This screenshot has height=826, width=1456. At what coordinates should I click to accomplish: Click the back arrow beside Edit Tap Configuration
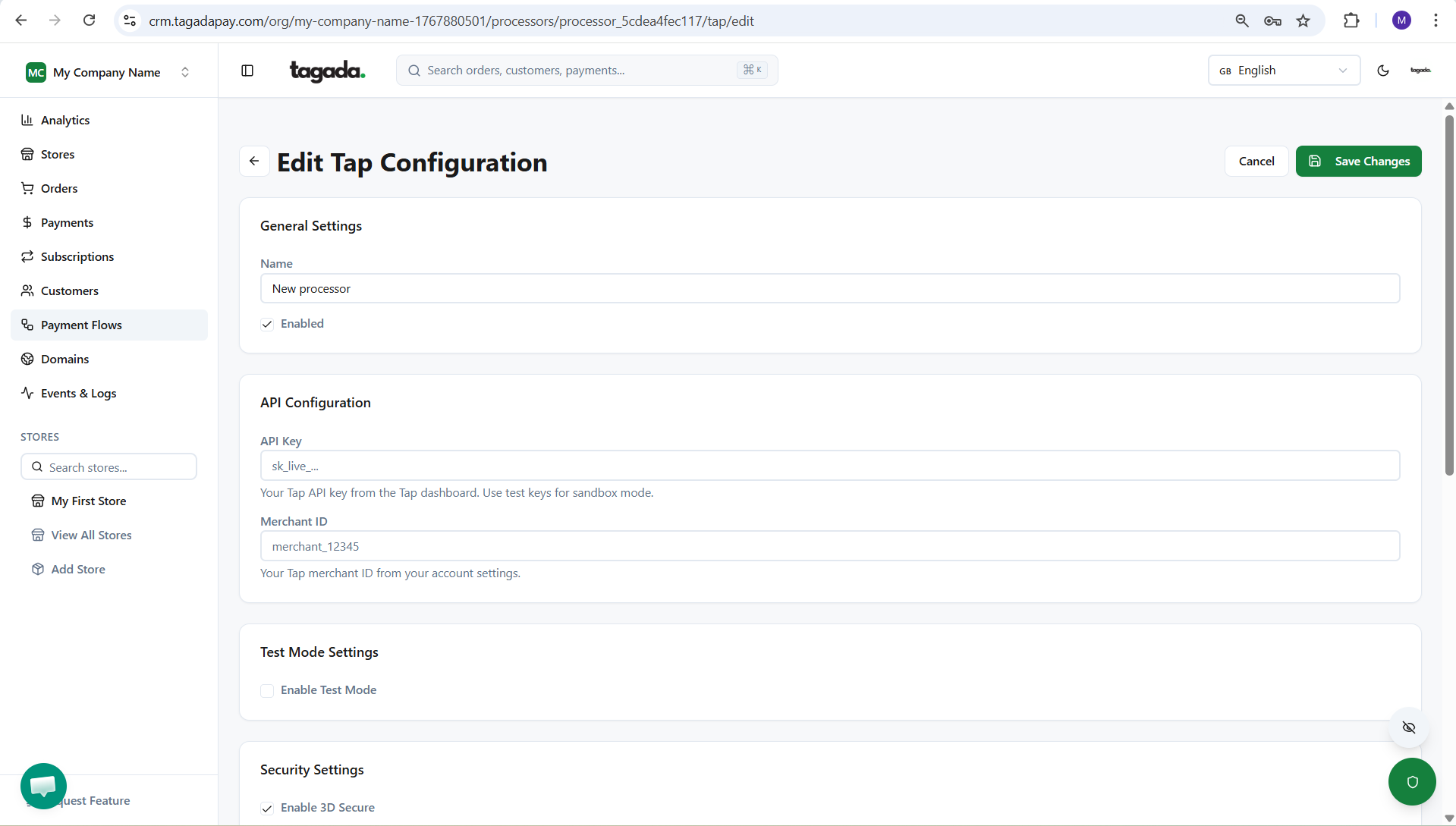click(254, 162)
